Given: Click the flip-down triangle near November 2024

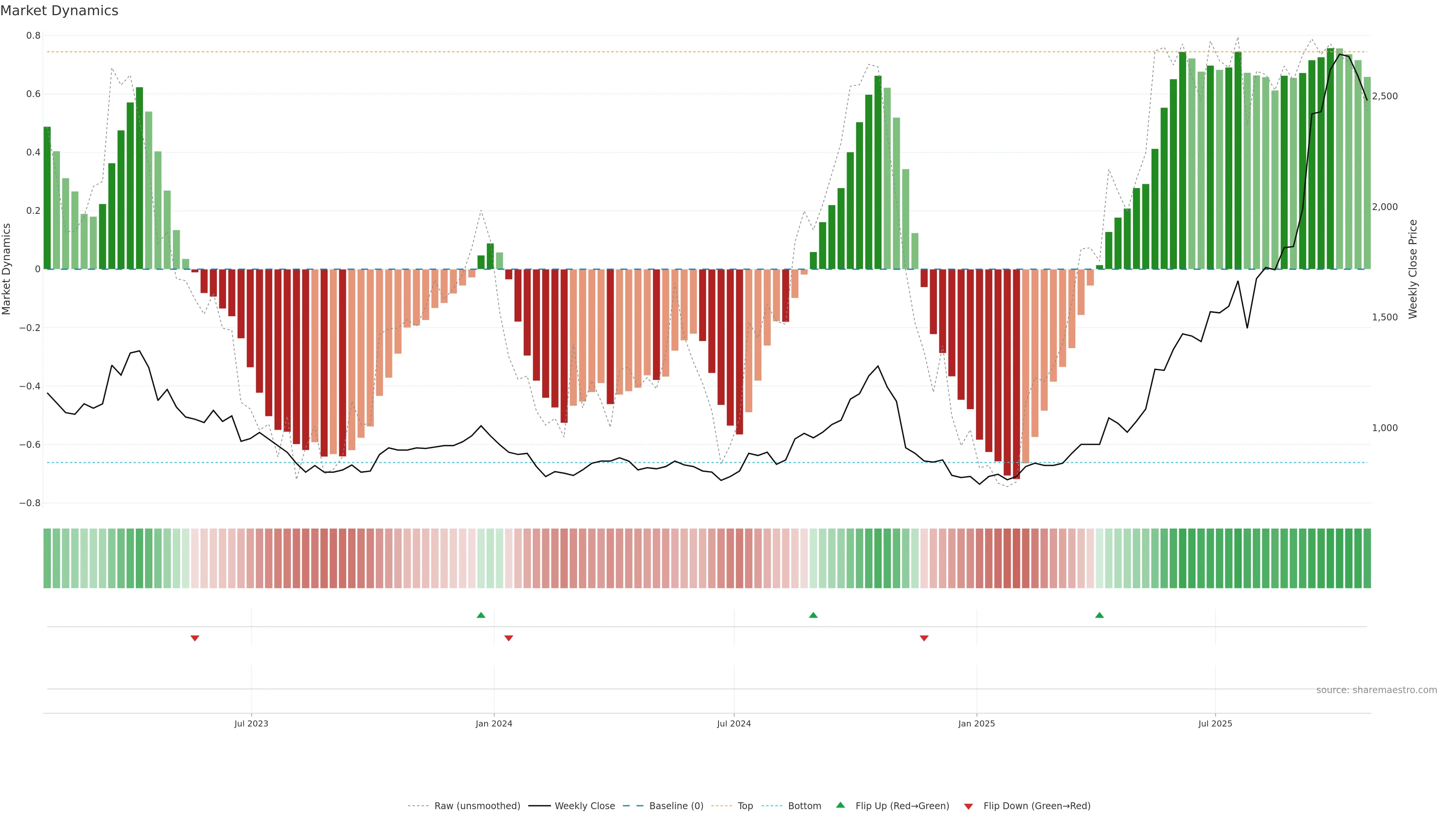Looking at the screenshot, I should point(924,638).
